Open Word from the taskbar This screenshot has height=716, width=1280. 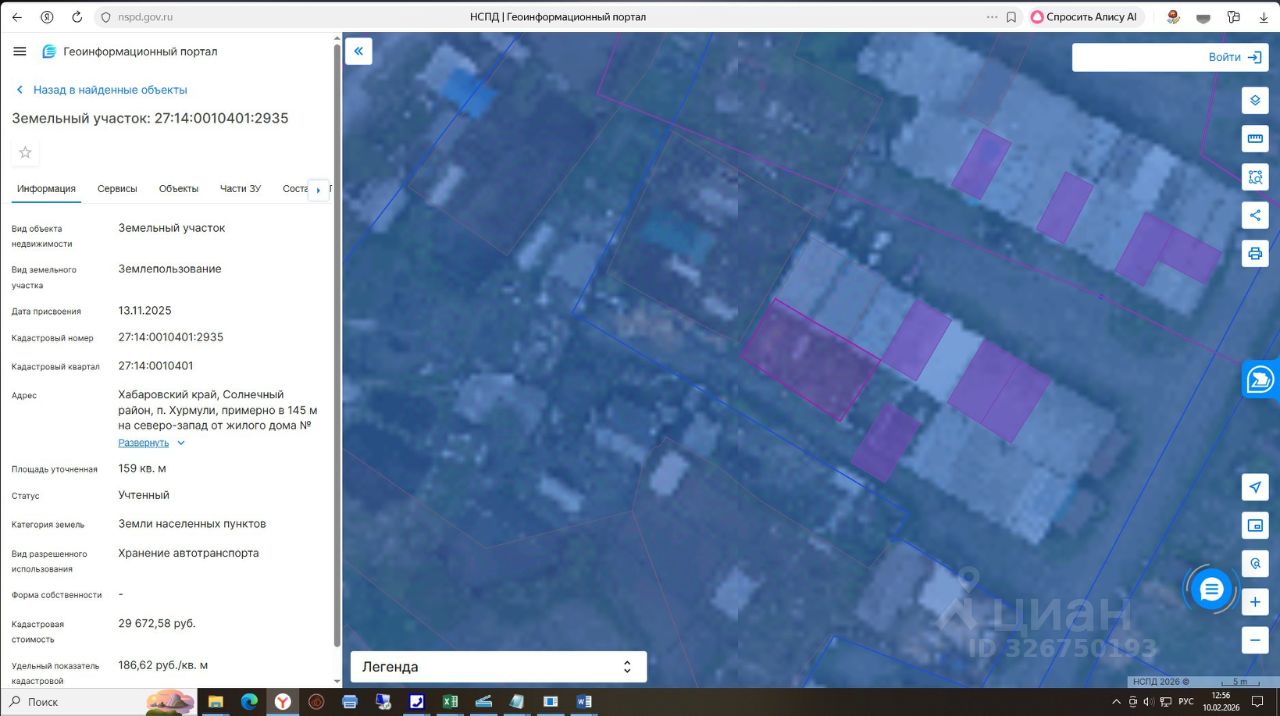584,702
